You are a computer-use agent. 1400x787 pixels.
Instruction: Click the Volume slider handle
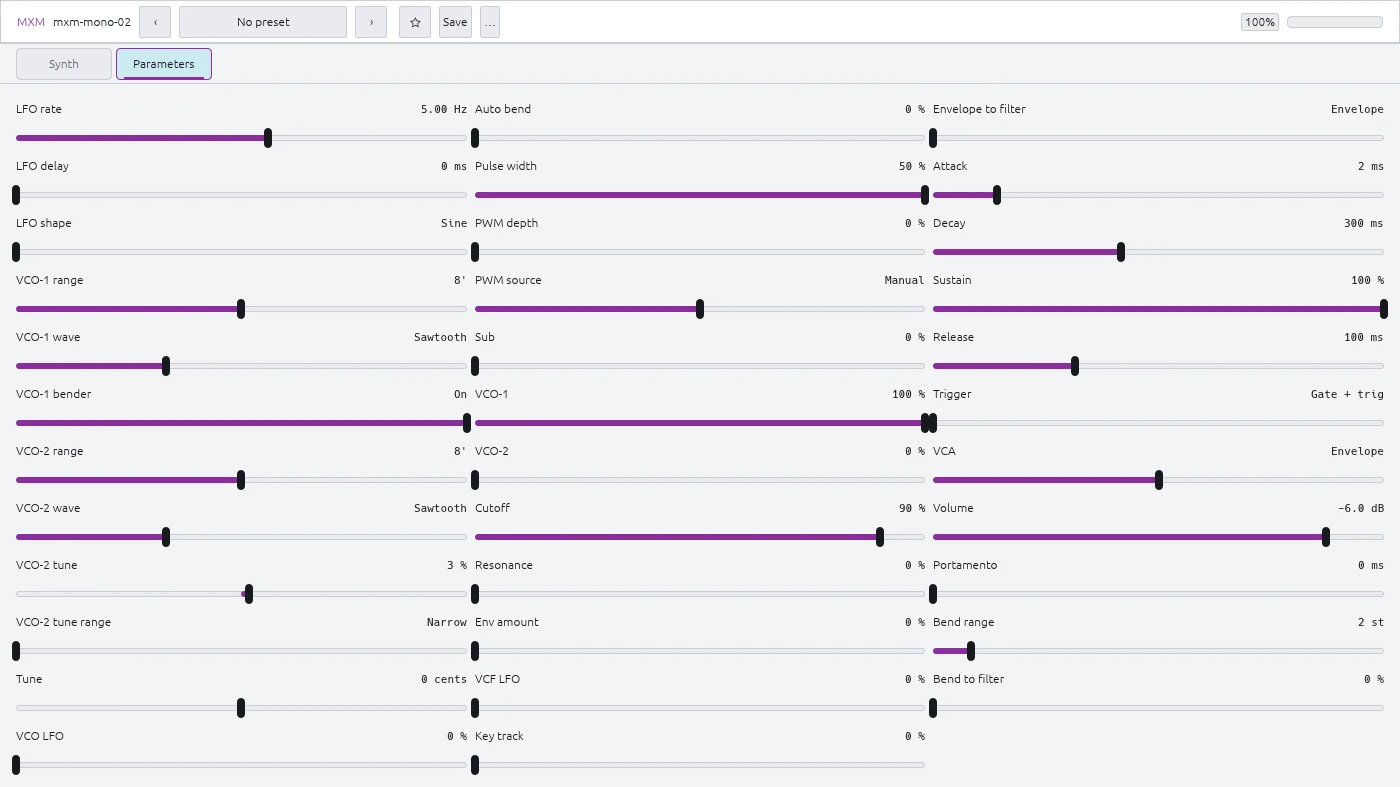1326,537
